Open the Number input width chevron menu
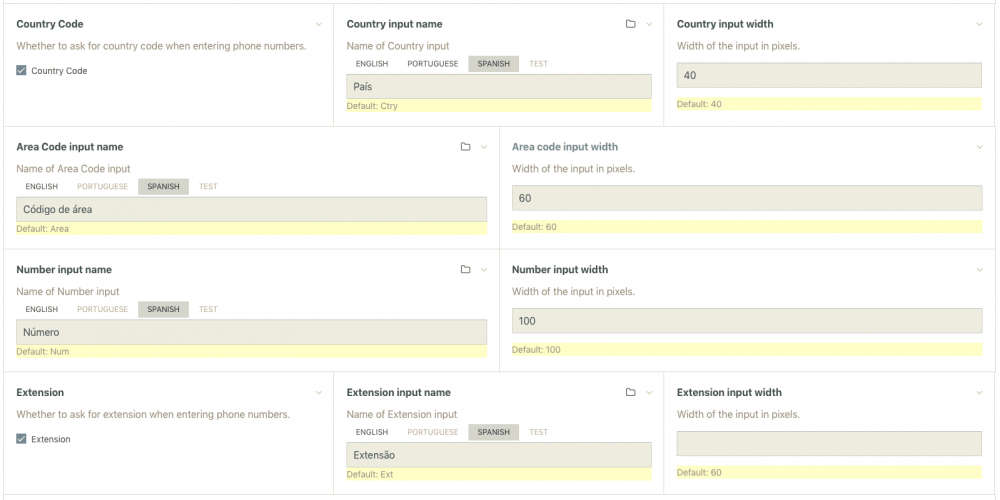Screen dimensions: 1000x500 click(979, 270)
